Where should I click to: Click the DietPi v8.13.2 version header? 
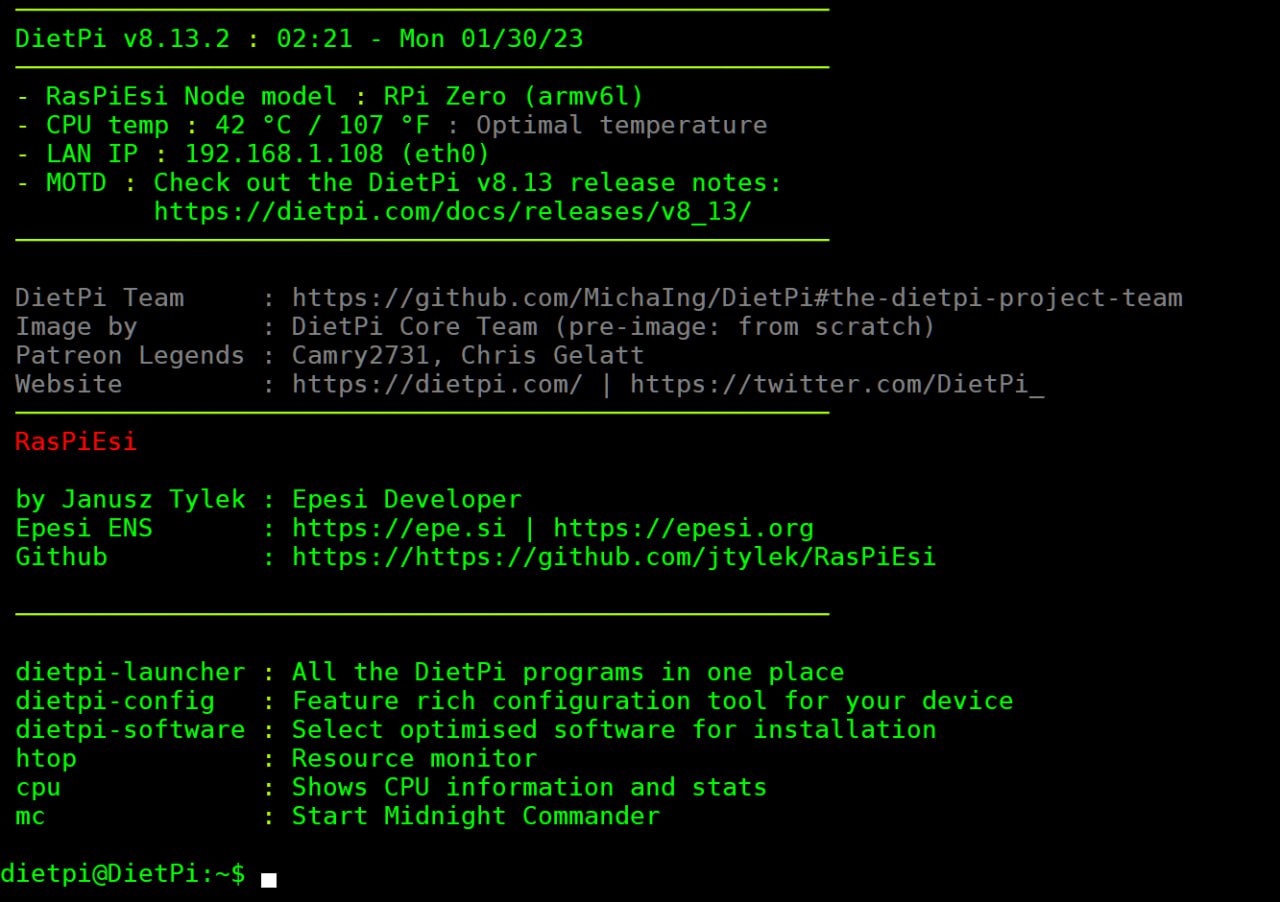[122, 39]
